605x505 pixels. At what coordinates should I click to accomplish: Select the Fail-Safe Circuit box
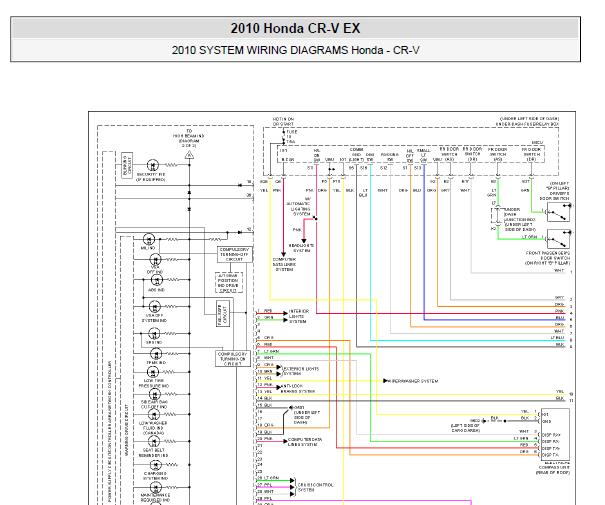pos(223,314)
